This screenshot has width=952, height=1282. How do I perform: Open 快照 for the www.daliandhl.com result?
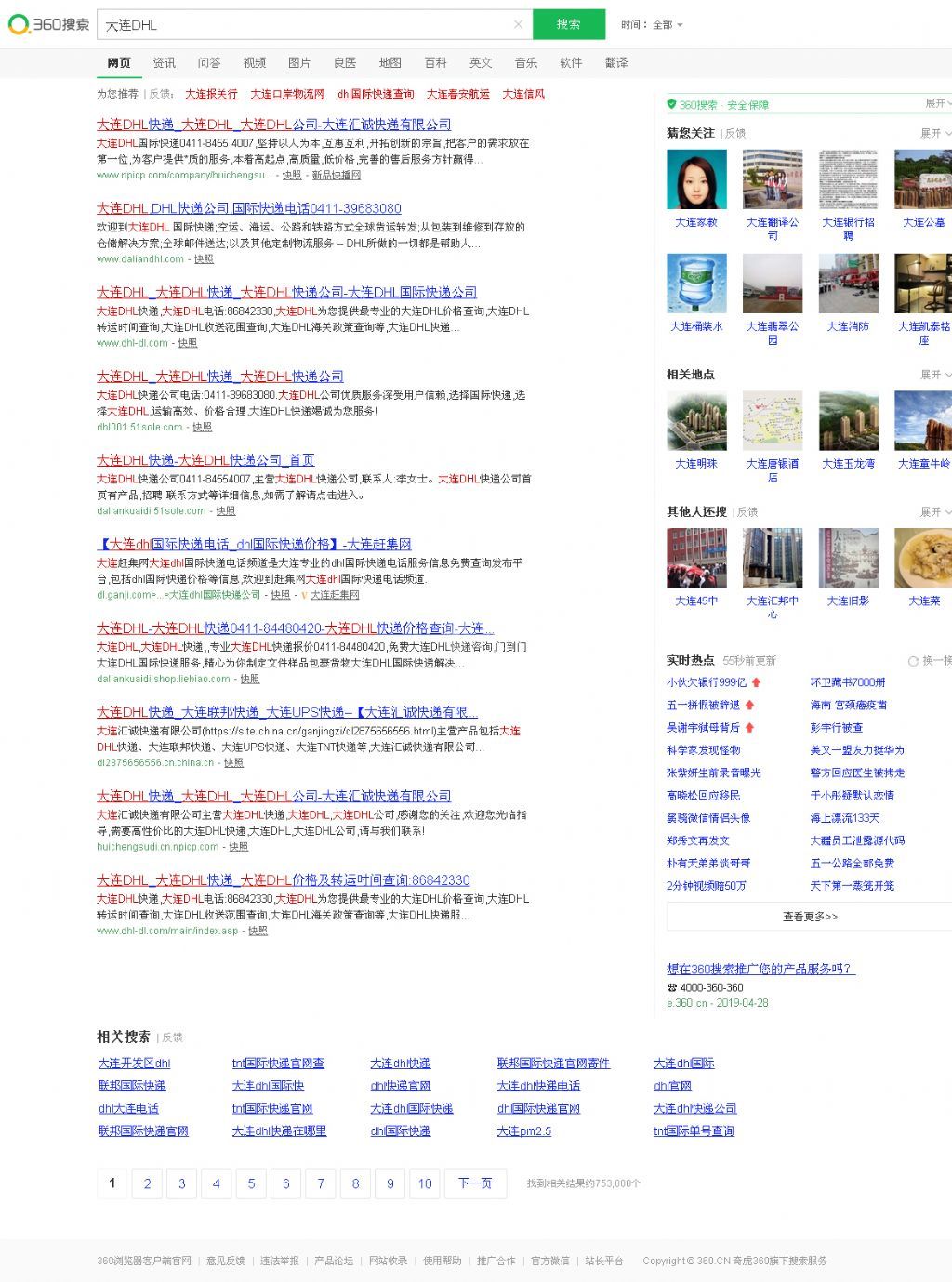click(204, 259)
